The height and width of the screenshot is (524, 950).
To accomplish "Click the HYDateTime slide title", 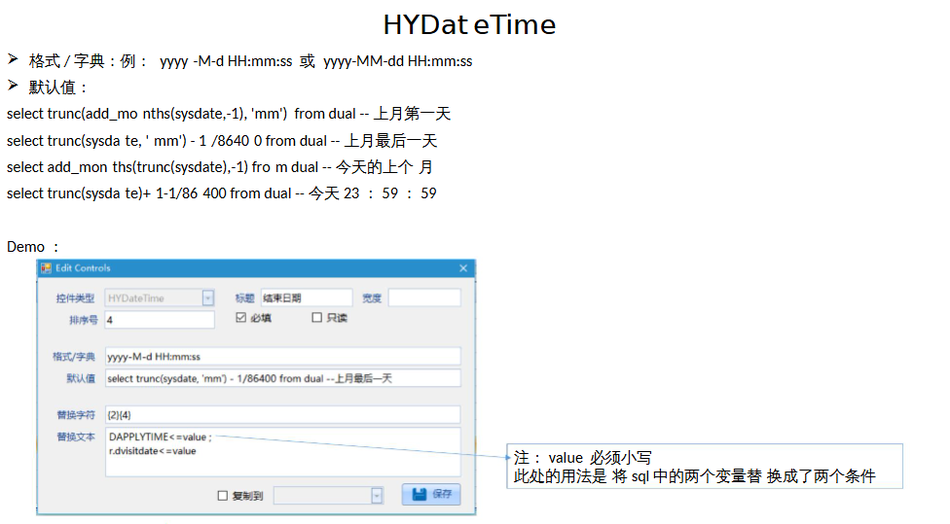I will [x=469, y=24].
